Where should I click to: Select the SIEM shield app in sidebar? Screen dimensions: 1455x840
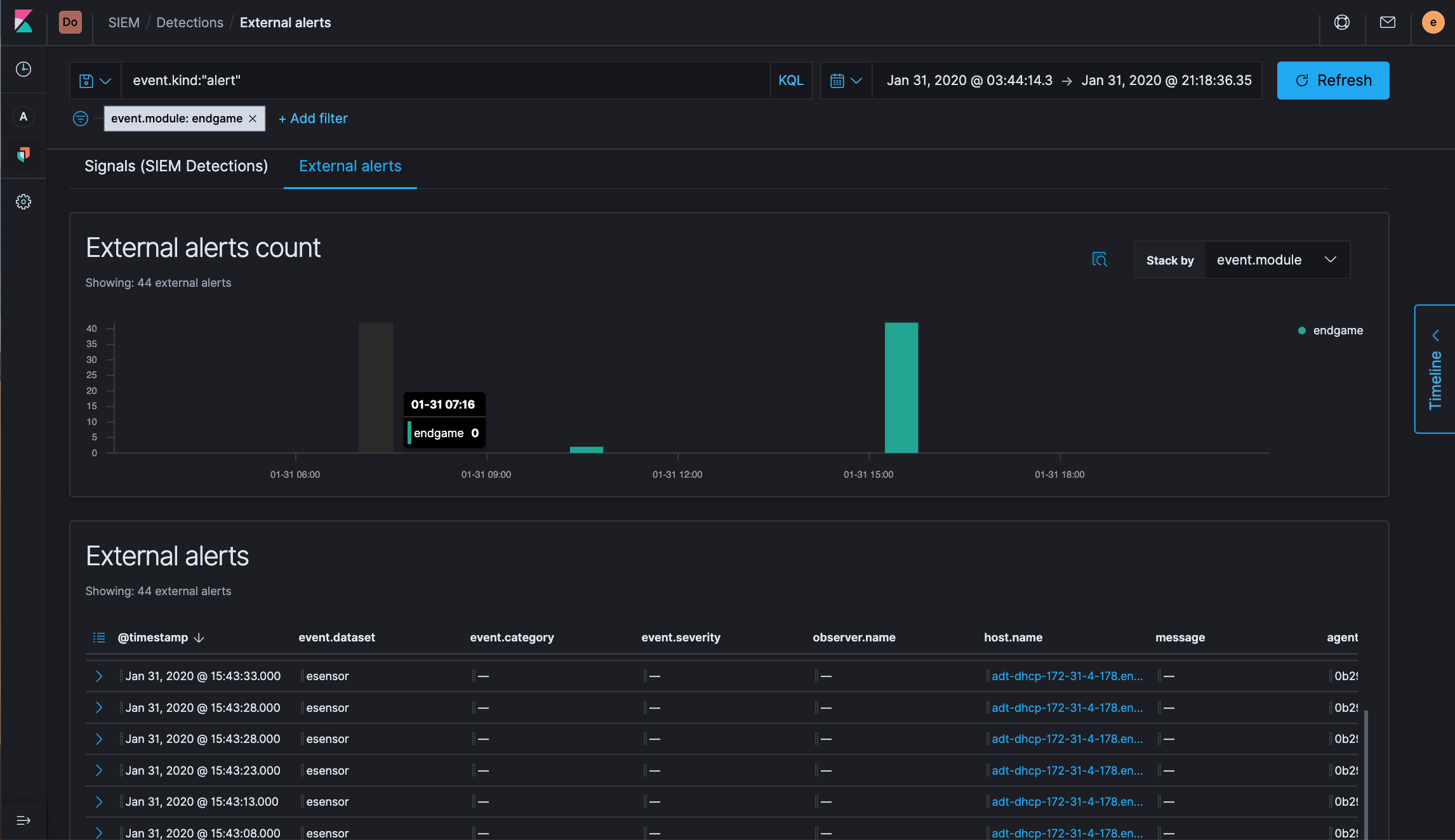click(23, 155)
